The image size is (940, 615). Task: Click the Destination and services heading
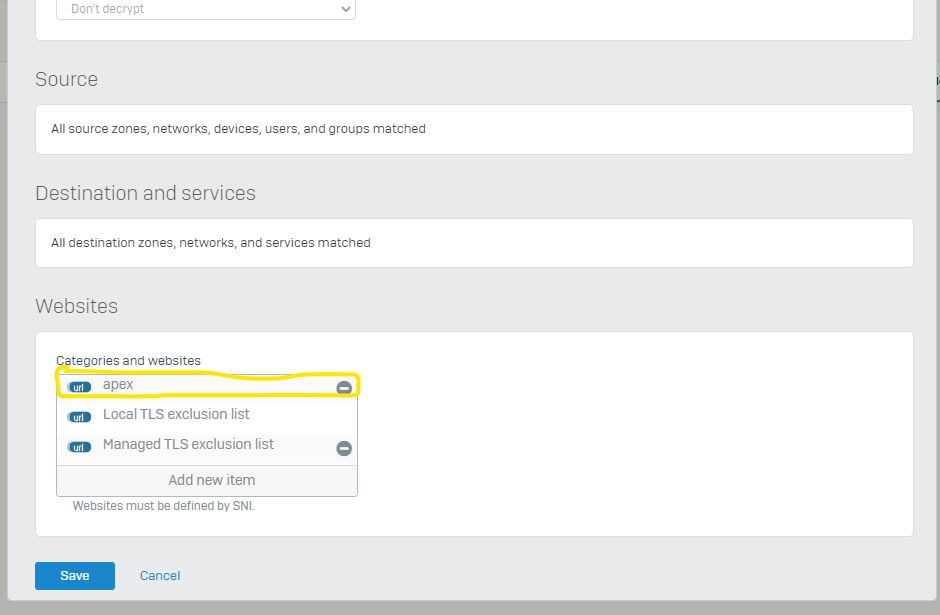point(146,193)
